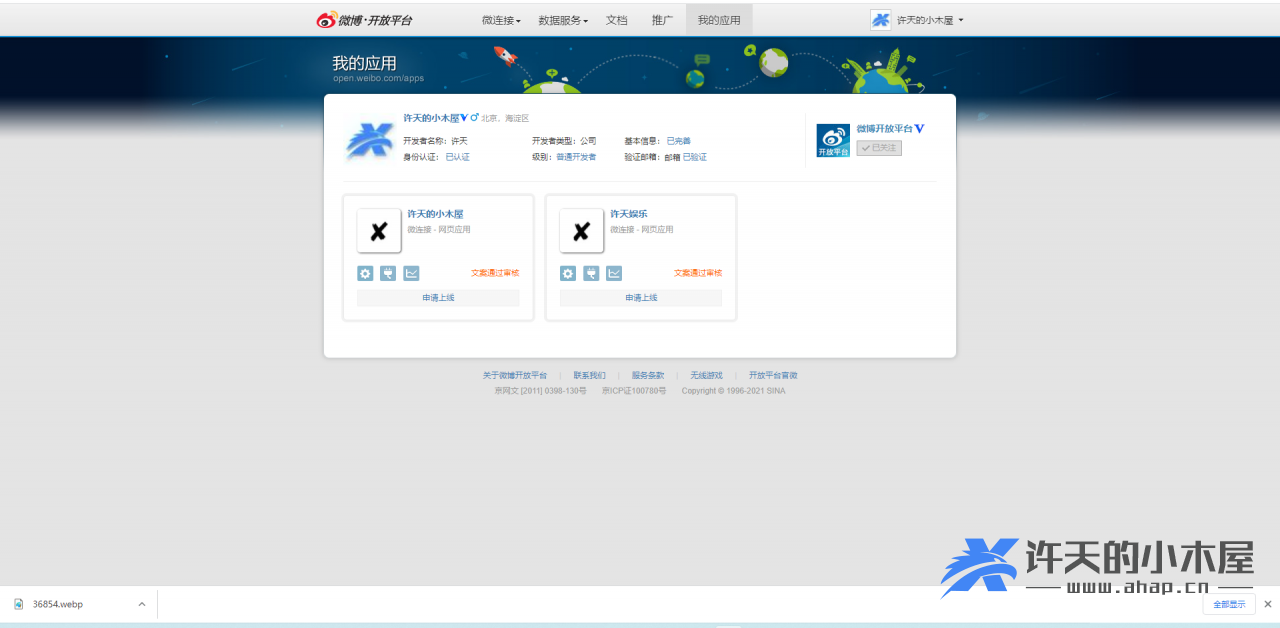1280x628 pixels.
Task: Click user avatar in top navigation bar
Action: [x=880, y=20]
